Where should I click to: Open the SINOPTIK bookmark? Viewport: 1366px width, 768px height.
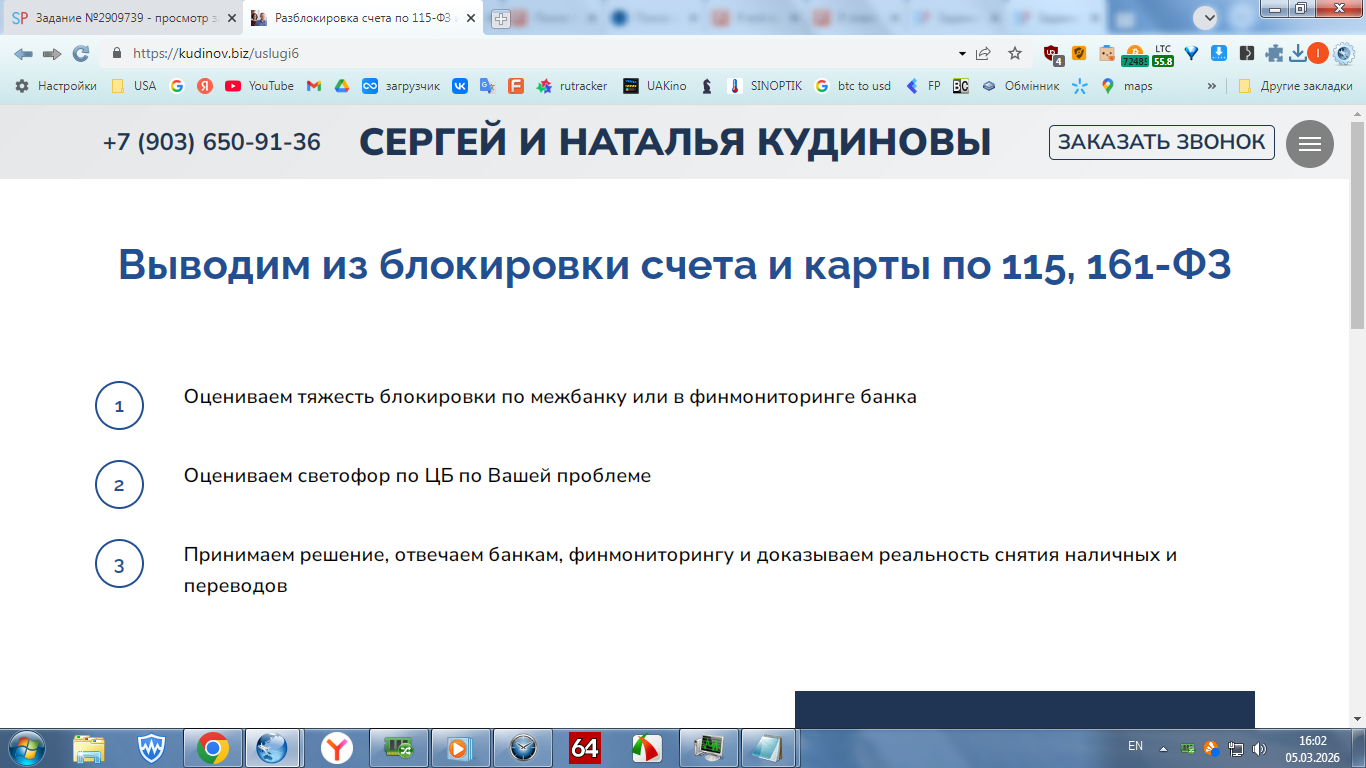(x=765, y=86)
